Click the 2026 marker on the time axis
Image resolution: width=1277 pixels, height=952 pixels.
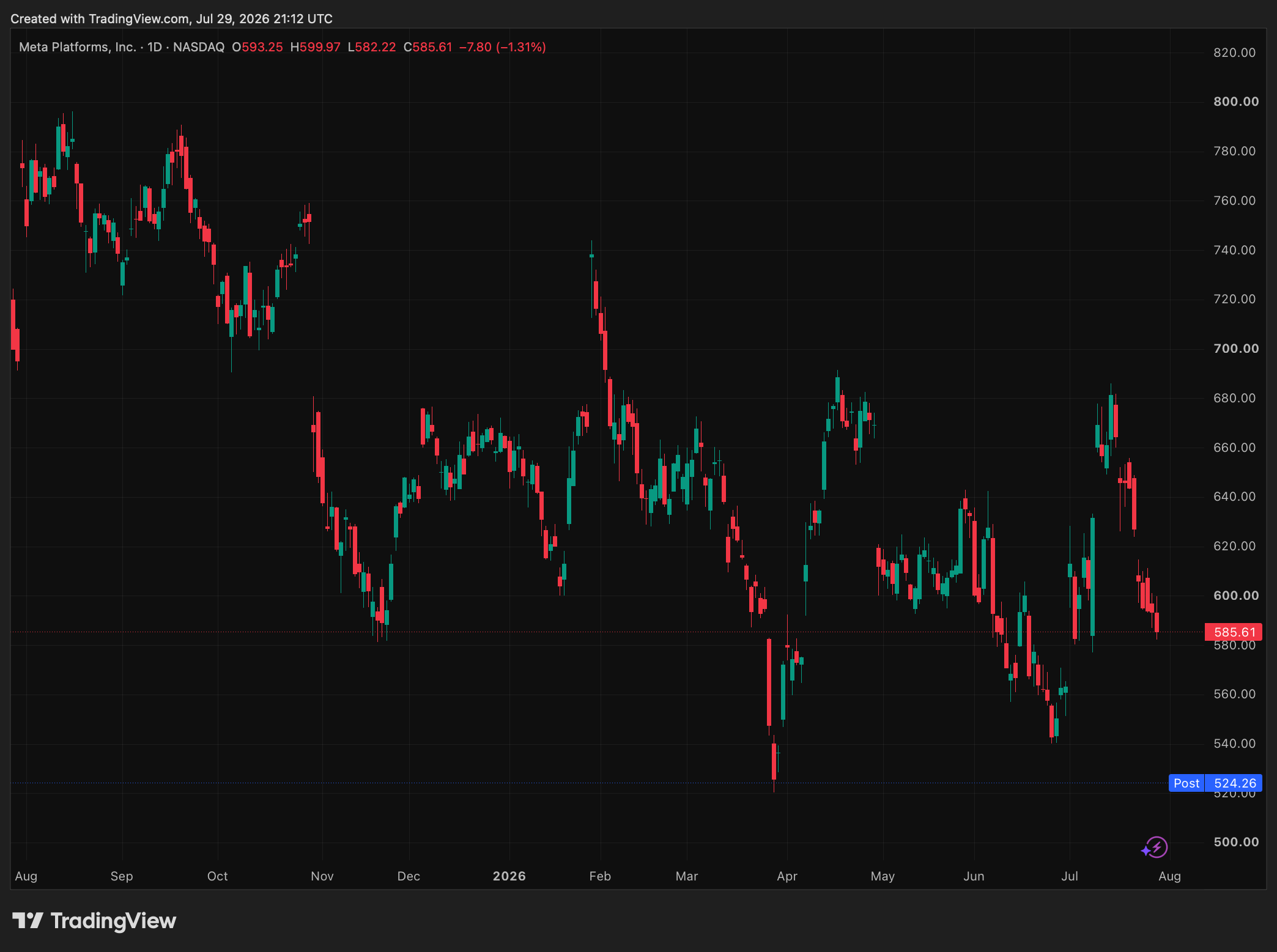point(509,876)
